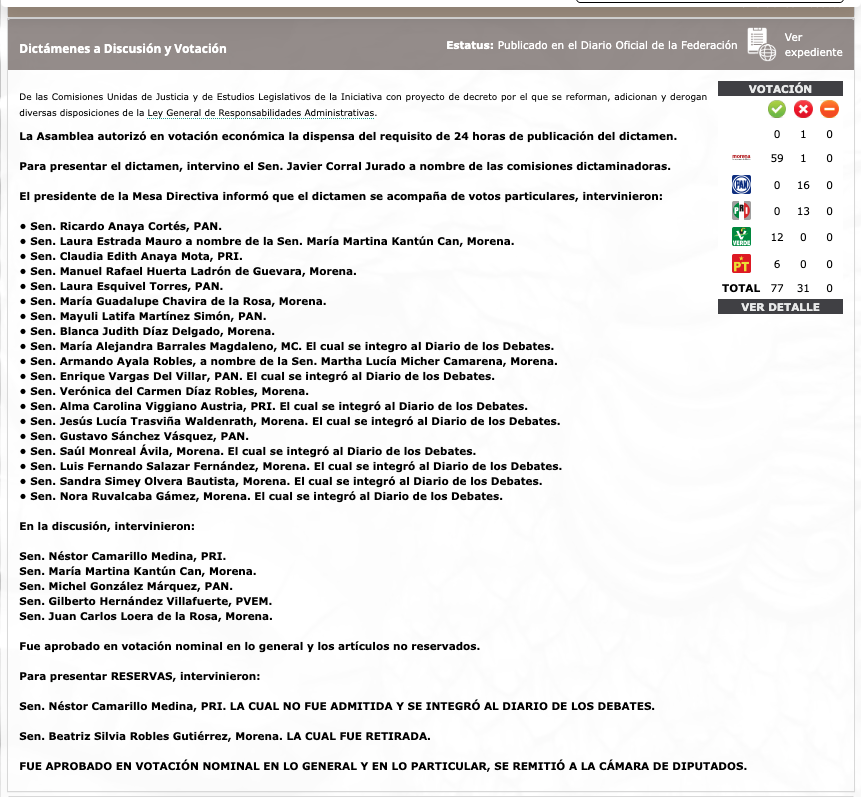Click the Sen. Gustavo Sánchez Vásquez line
This screenshot has width=861, height=797.
pyautogui.click(x=134, y=437)
